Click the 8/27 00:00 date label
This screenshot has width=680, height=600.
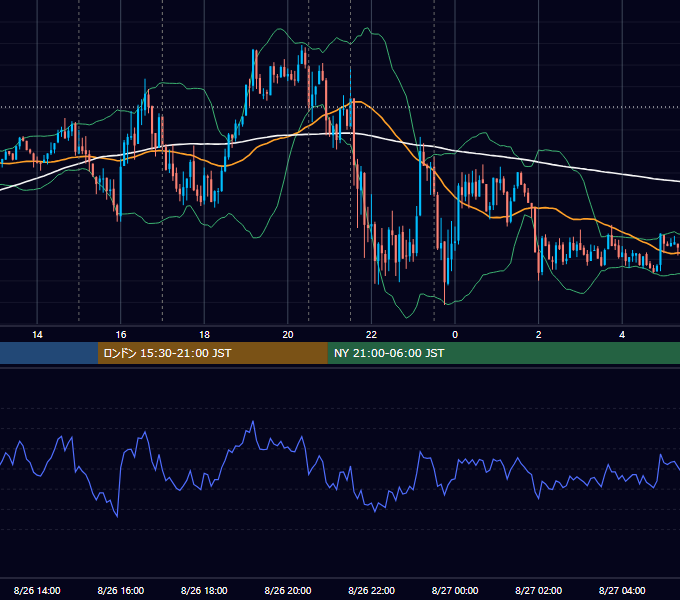click(455, 590)
